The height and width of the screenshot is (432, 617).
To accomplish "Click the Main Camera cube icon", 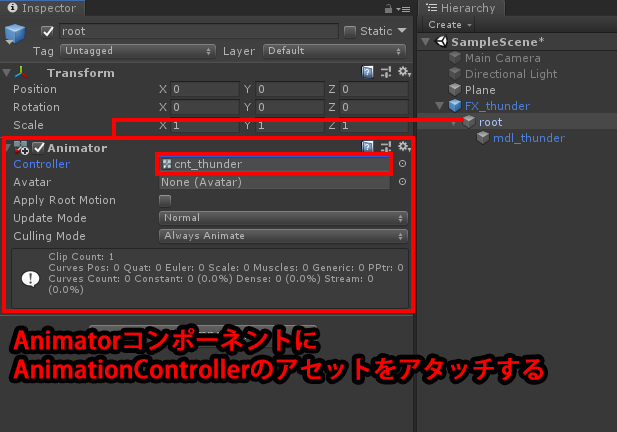I will click(455, 58).
